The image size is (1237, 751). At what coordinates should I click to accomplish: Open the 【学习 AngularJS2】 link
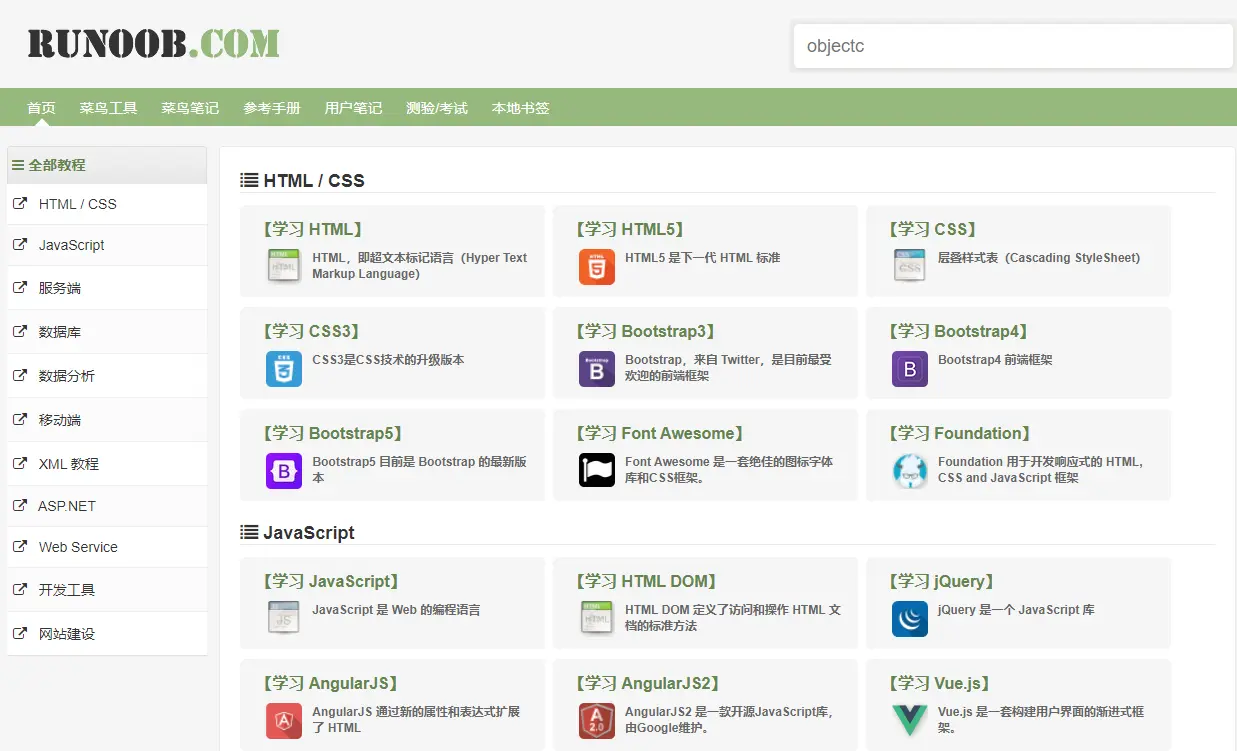click(x=648, y=683)
